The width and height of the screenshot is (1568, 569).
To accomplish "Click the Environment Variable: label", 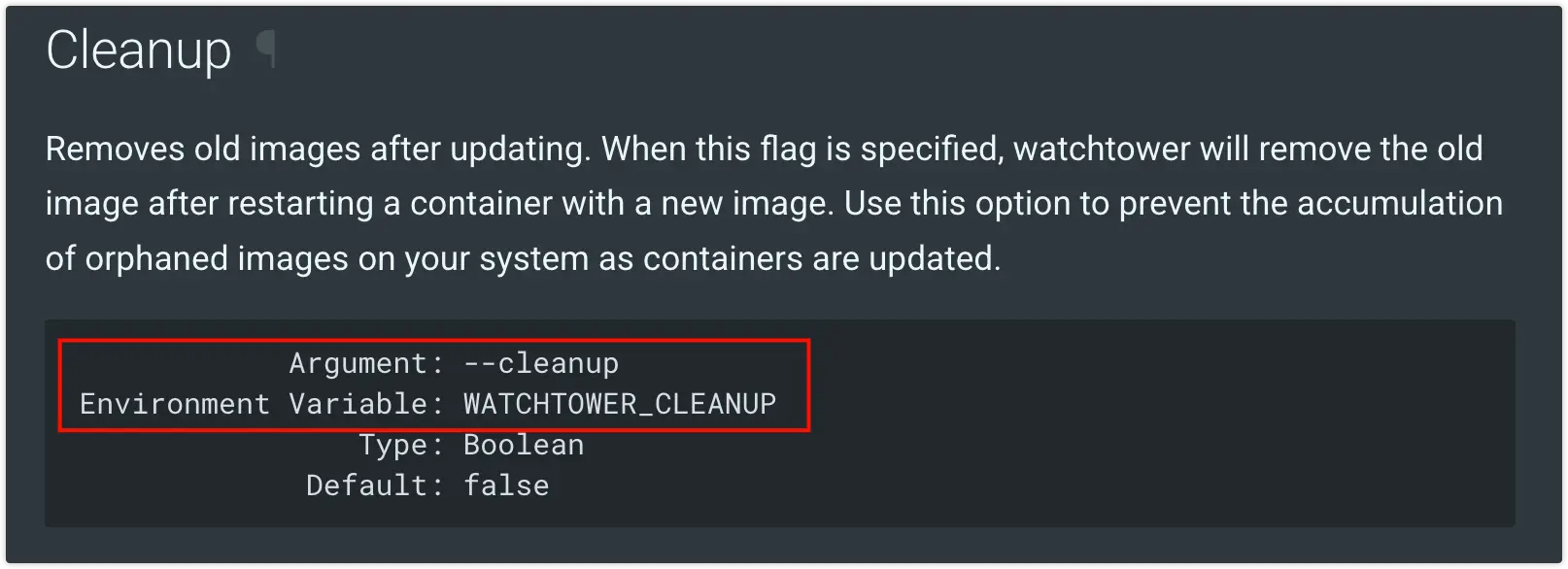I will pyautogui.click(x=262, y=404).
